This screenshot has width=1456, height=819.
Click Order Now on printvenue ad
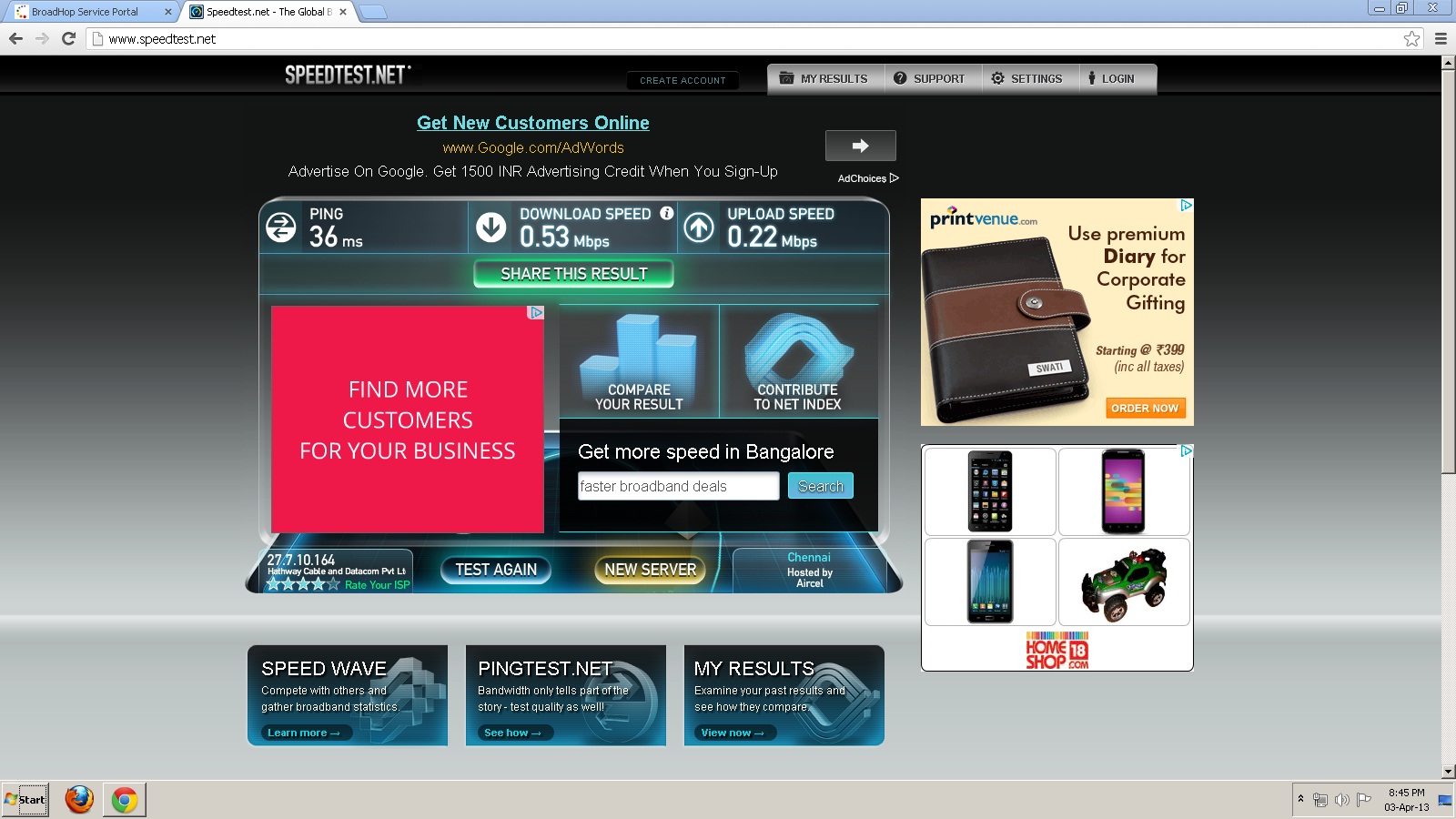[1145, 408]
